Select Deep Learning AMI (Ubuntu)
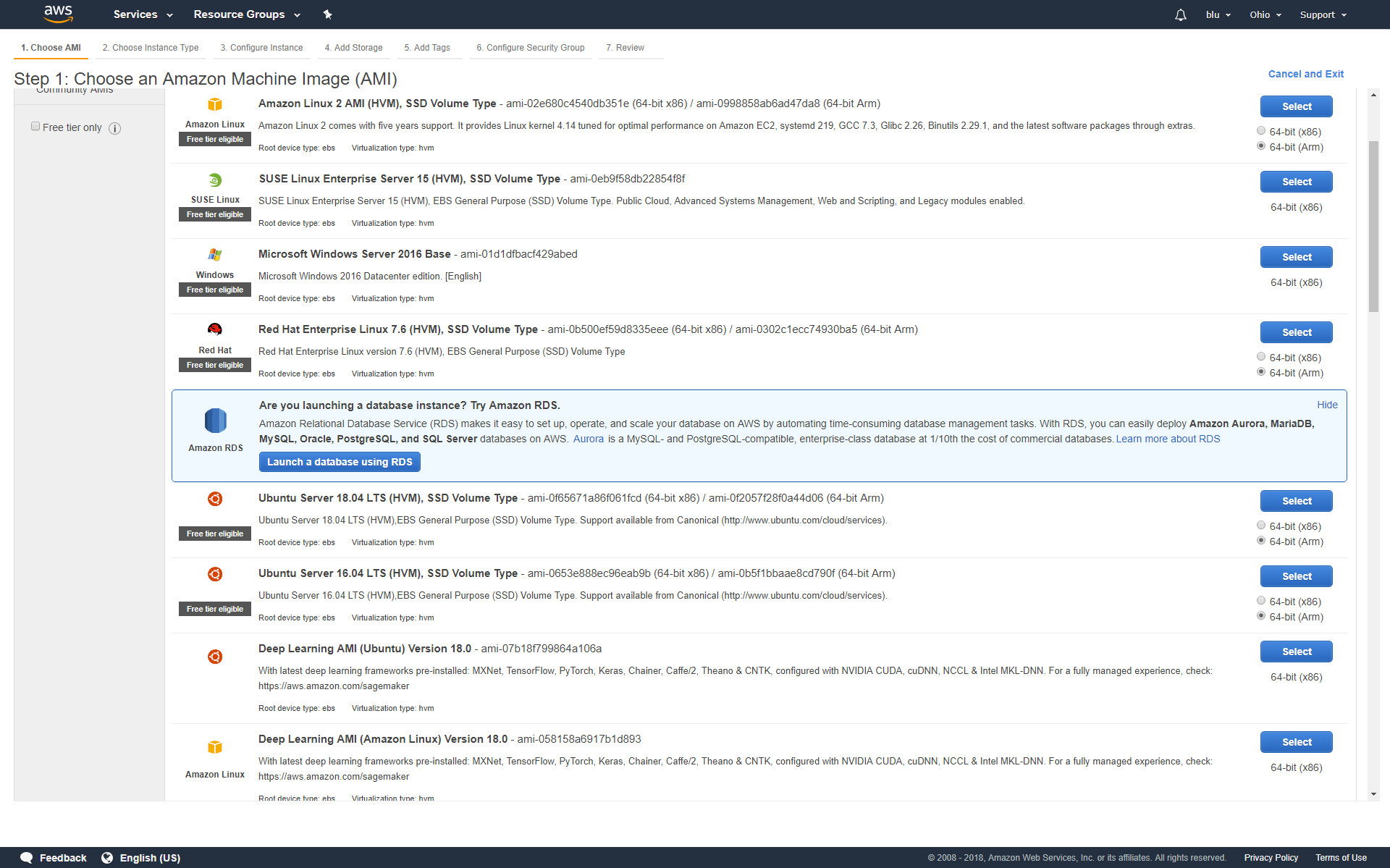This screenshot has width=1390, height=868. coord(1296,652)
